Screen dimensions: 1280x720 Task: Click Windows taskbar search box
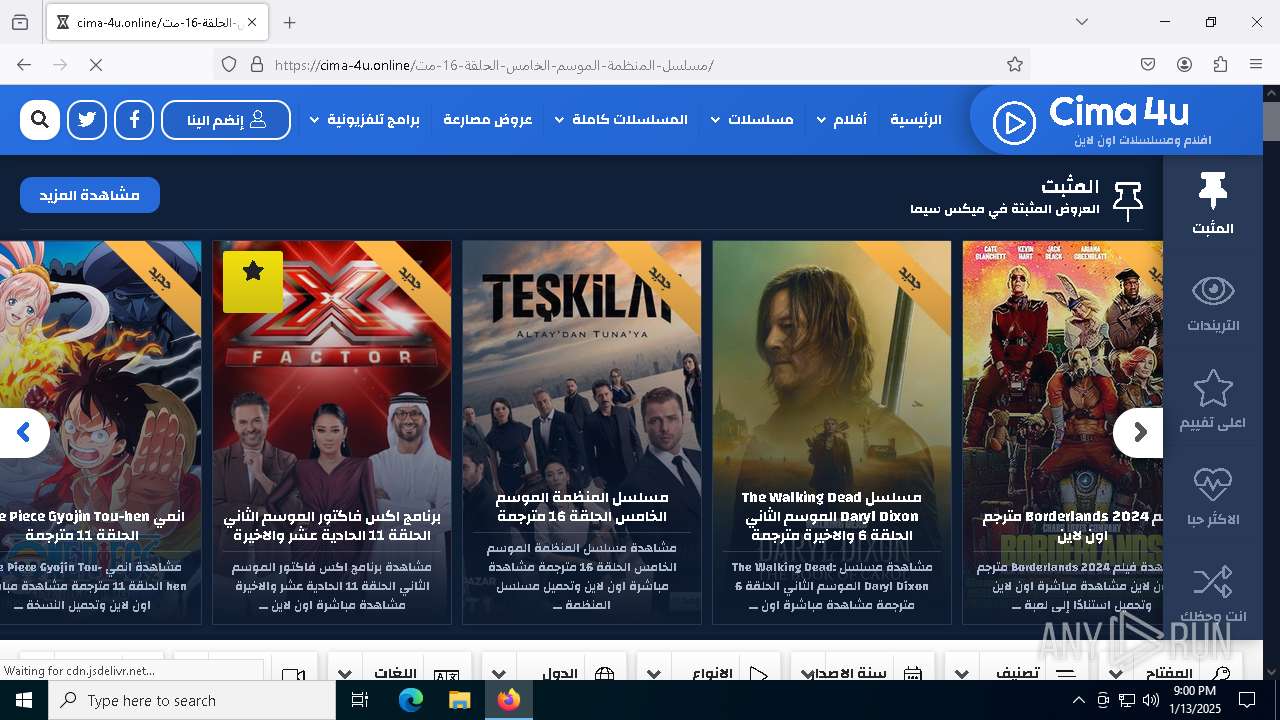tap(192, 700)
